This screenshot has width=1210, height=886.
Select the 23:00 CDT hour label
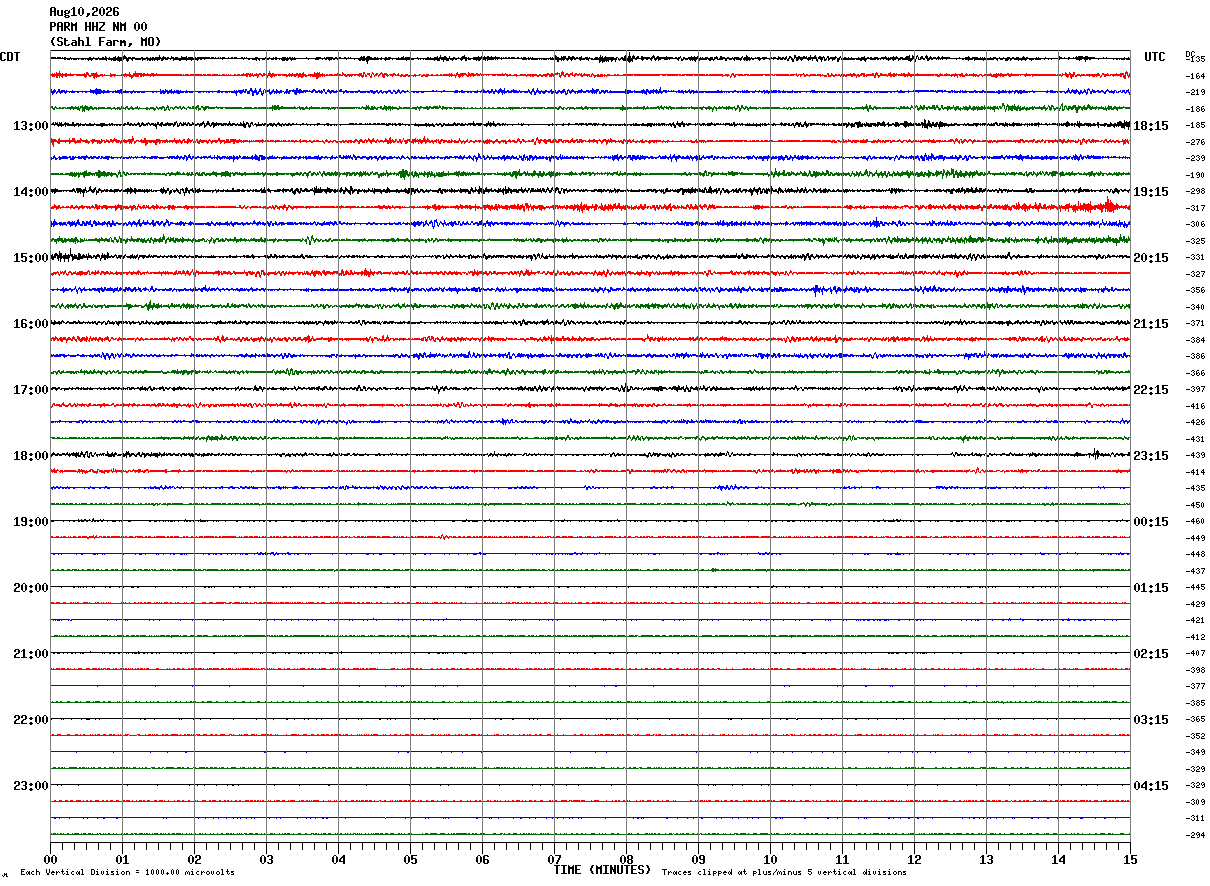(x=31, y=785)
